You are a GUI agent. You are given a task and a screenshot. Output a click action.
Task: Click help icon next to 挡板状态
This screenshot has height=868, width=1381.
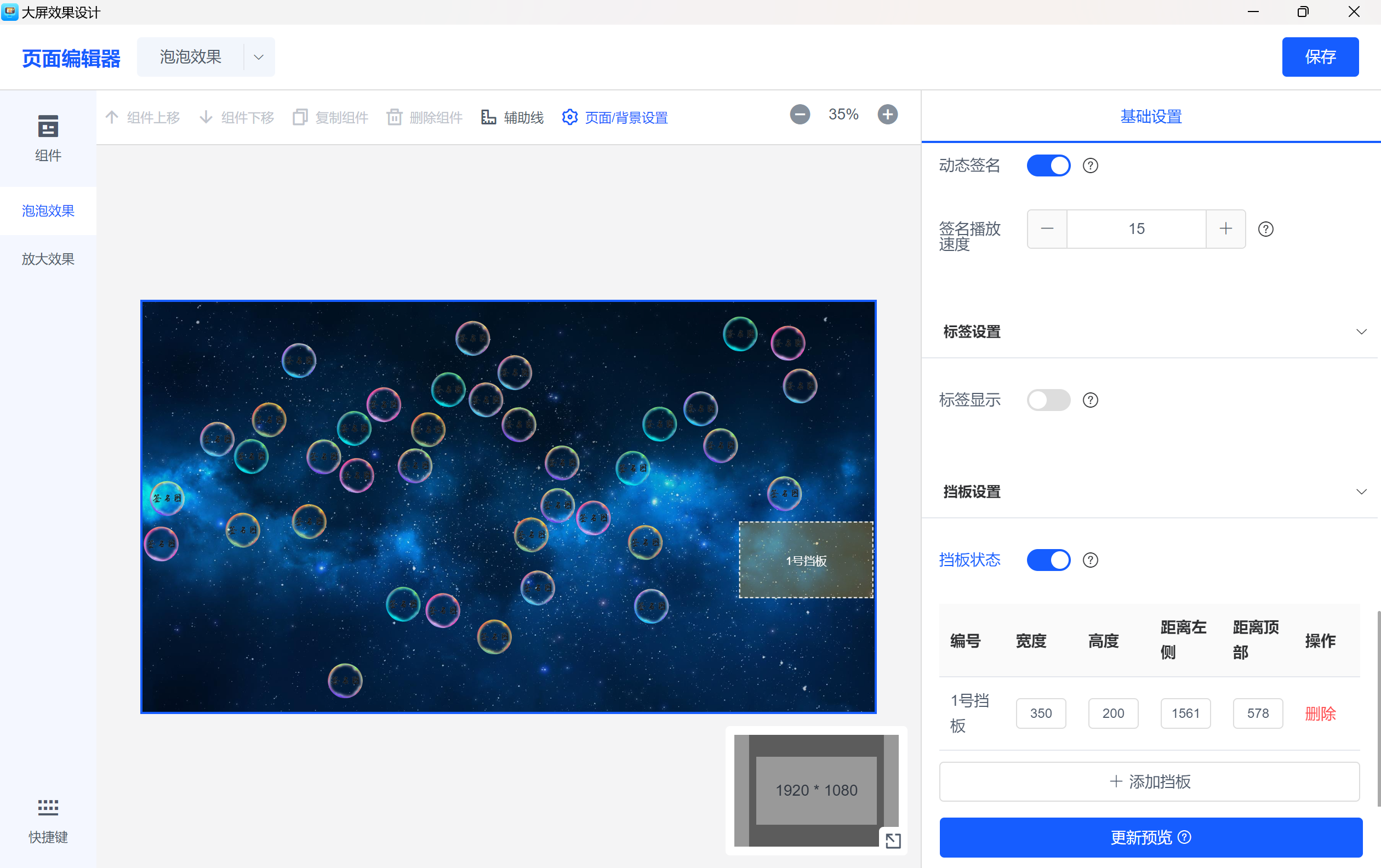(1089, 560)
